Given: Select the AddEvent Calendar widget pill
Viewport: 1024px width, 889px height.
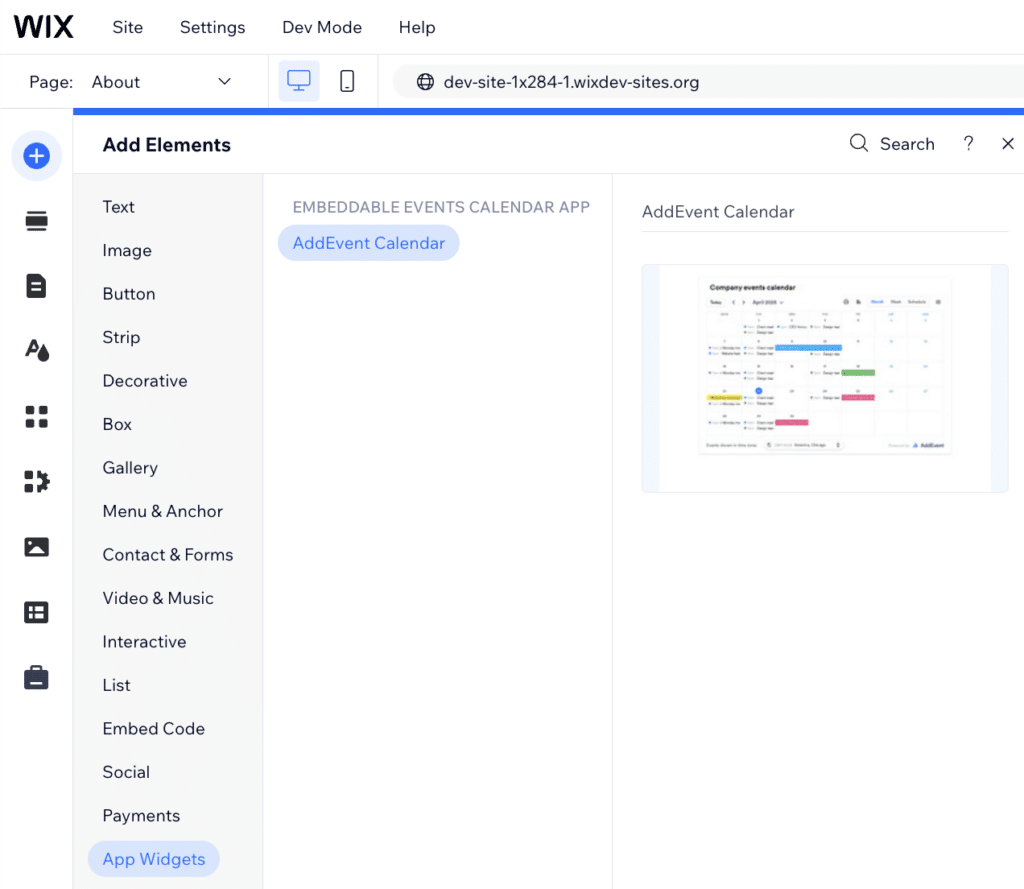Looking at the screenshot, I should point(368,243).
